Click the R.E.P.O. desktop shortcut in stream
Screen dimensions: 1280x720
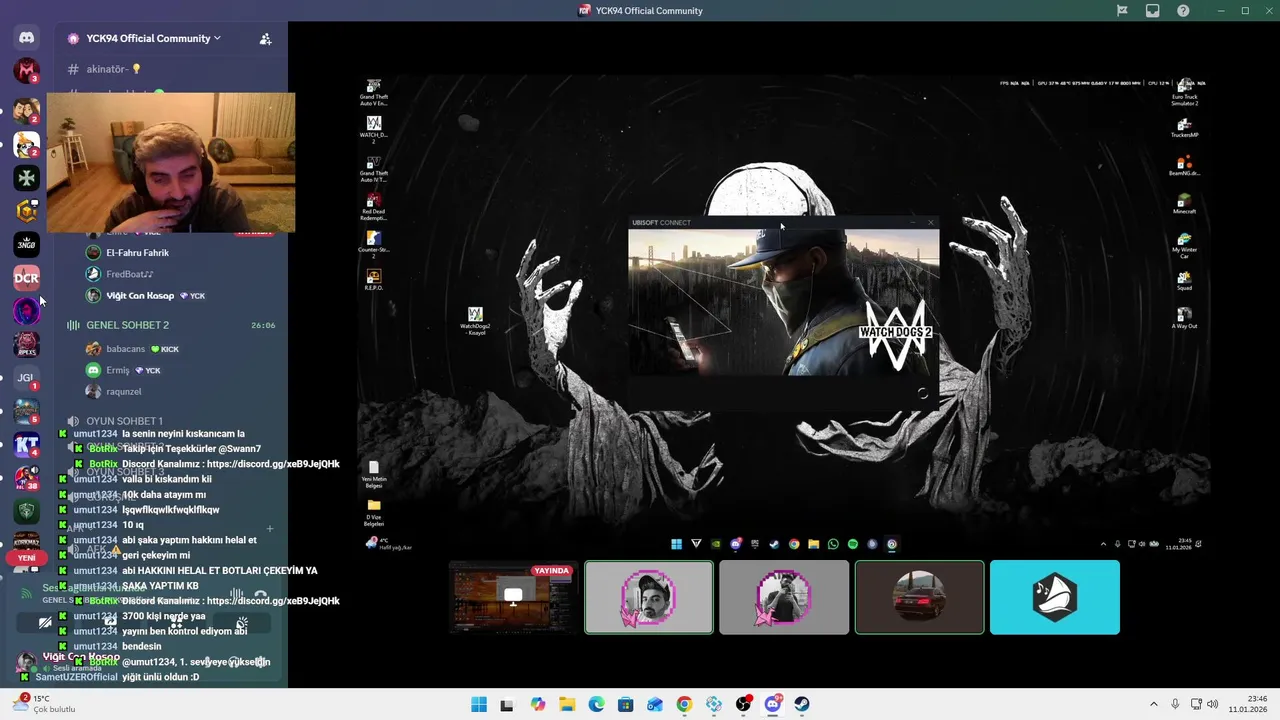374,279
